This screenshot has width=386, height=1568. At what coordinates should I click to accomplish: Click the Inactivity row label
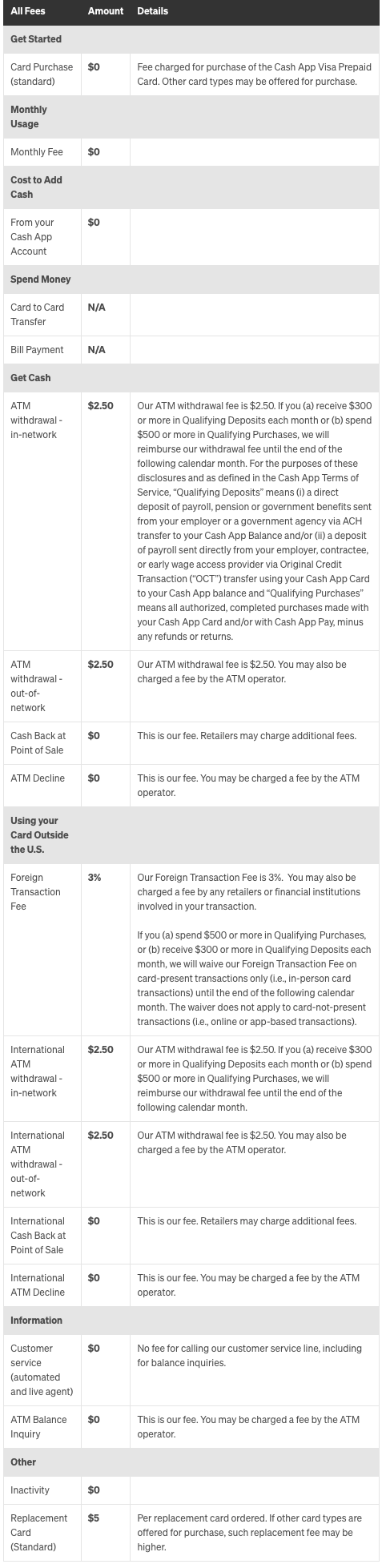tap(30, 1490)
